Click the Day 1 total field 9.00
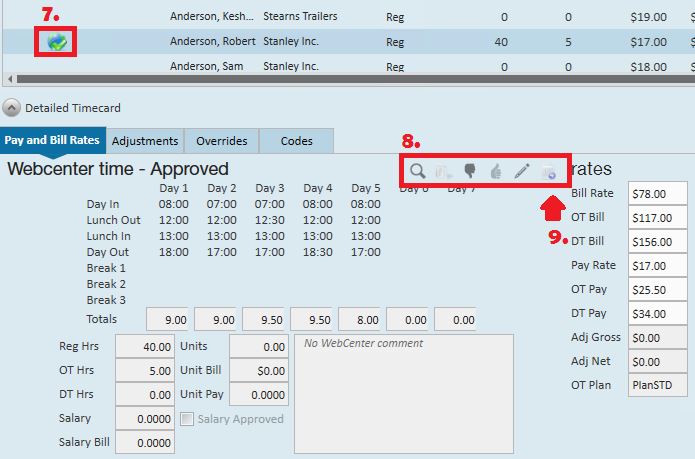 [x=168, y=319]
